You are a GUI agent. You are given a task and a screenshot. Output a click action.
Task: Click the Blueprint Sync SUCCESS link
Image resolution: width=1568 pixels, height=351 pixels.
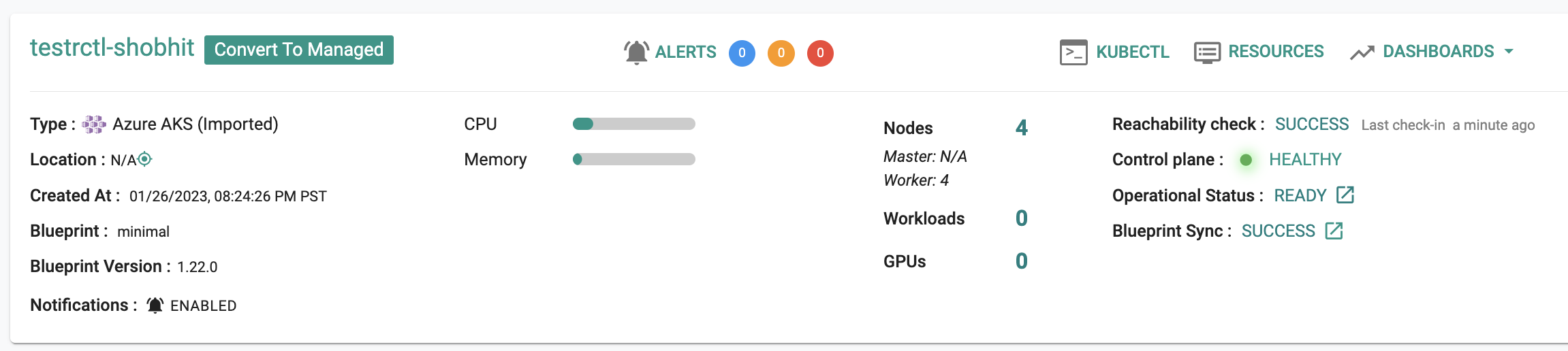click(x=1279, y=231)
